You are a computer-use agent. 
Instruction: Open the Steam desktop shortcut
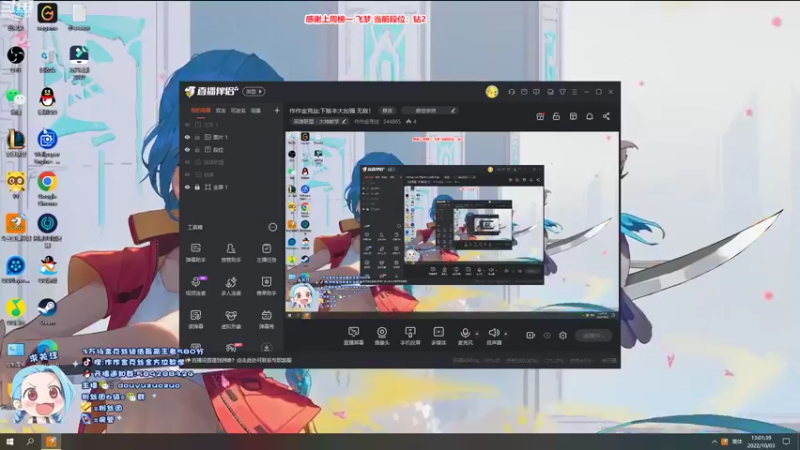click(47, 311)
